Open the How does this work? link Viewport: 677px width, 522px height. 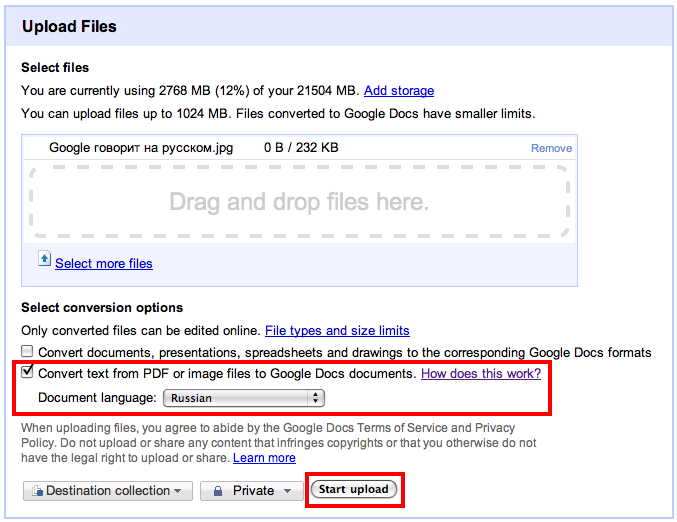481,373
